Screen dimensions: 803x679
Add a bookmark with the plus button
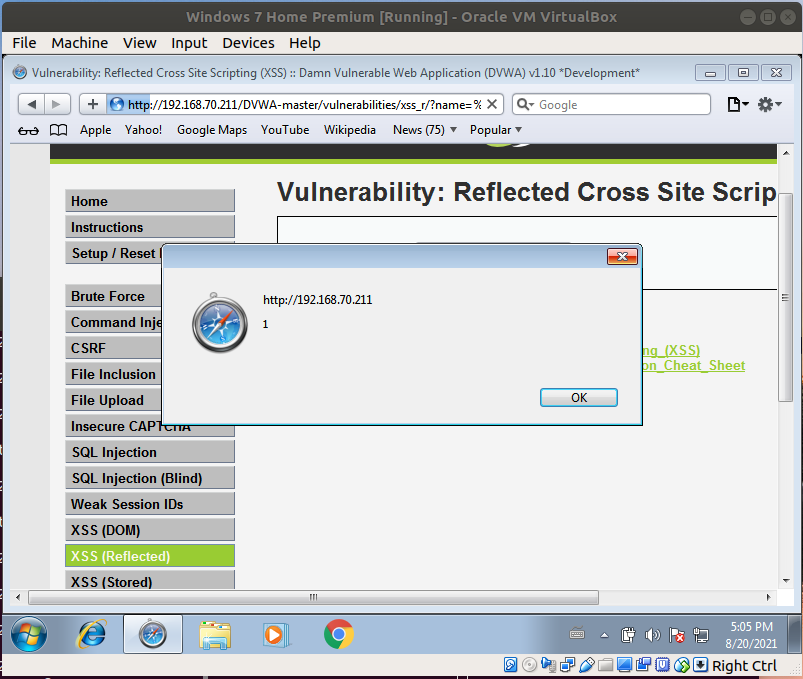93,104
